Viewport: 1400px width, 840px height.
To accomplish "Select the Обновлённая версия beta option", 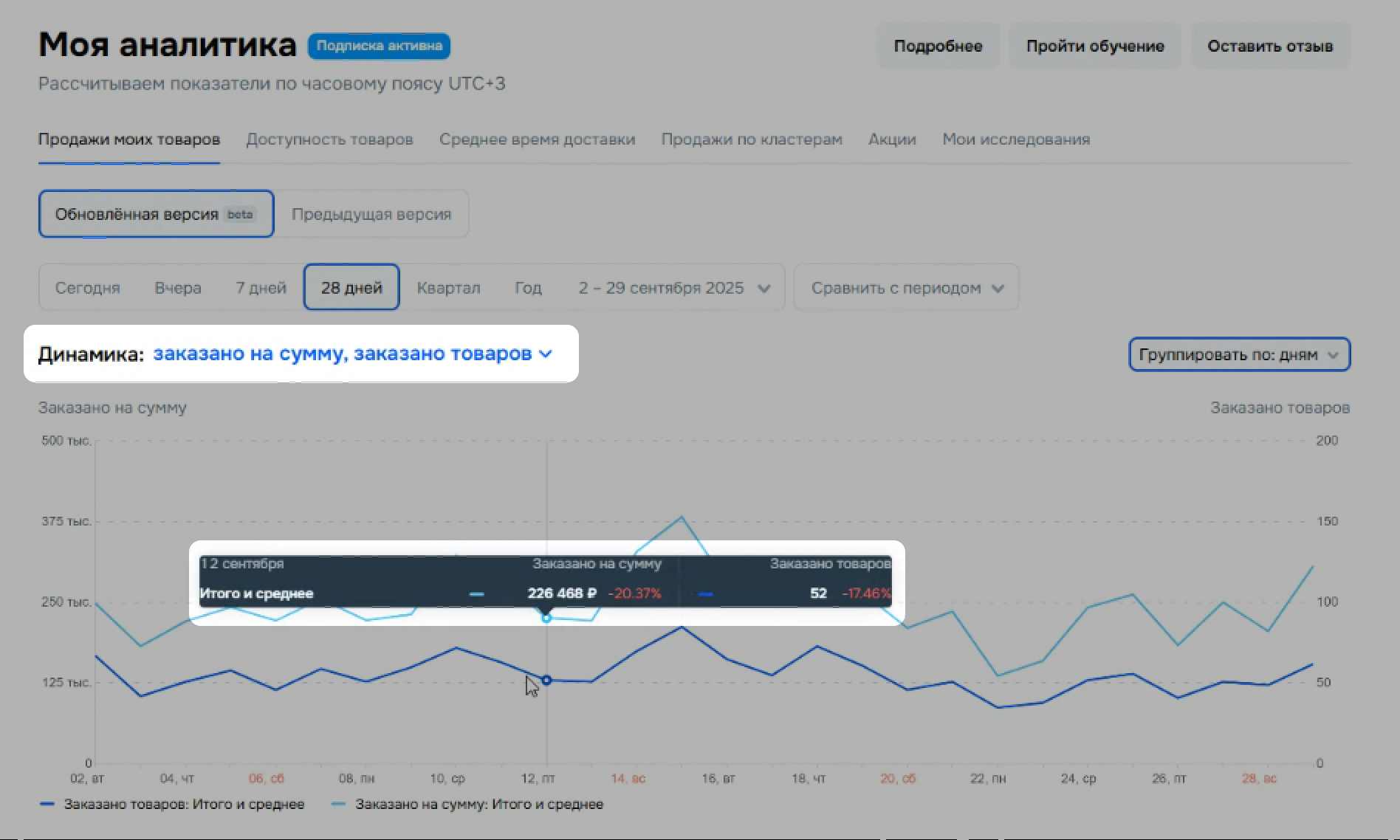I will tap(156, 215).
